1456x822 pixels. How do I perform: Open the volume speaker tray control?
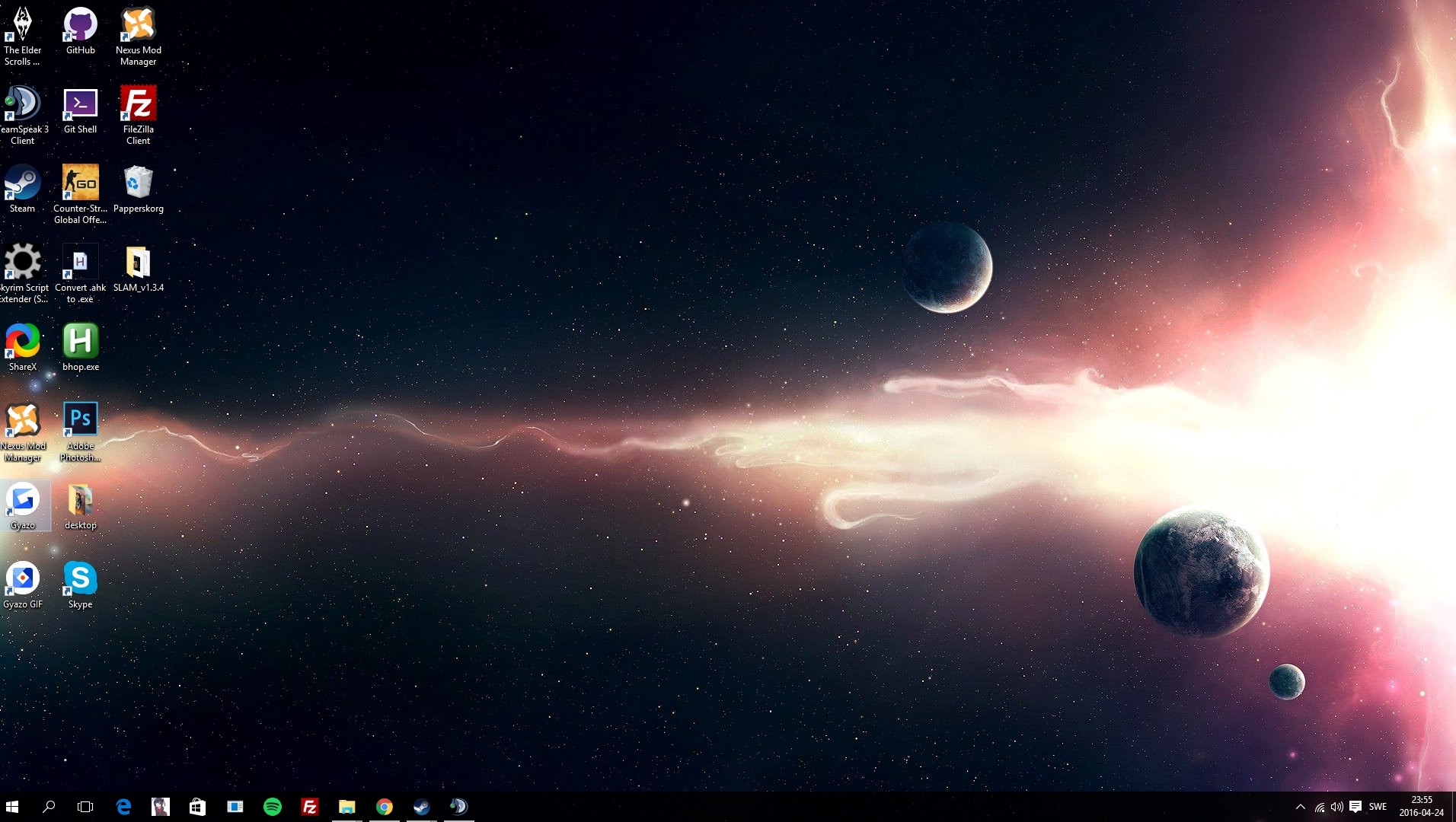tap(1337, 807)
